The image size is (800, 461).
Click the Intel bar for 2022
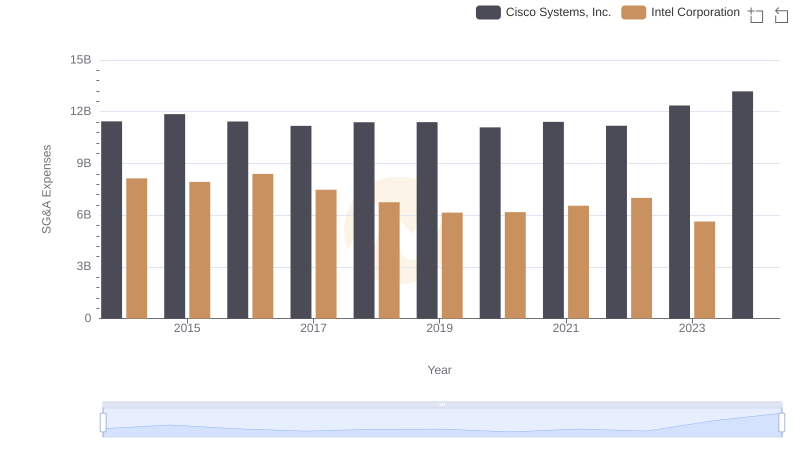tap(641, 258)
